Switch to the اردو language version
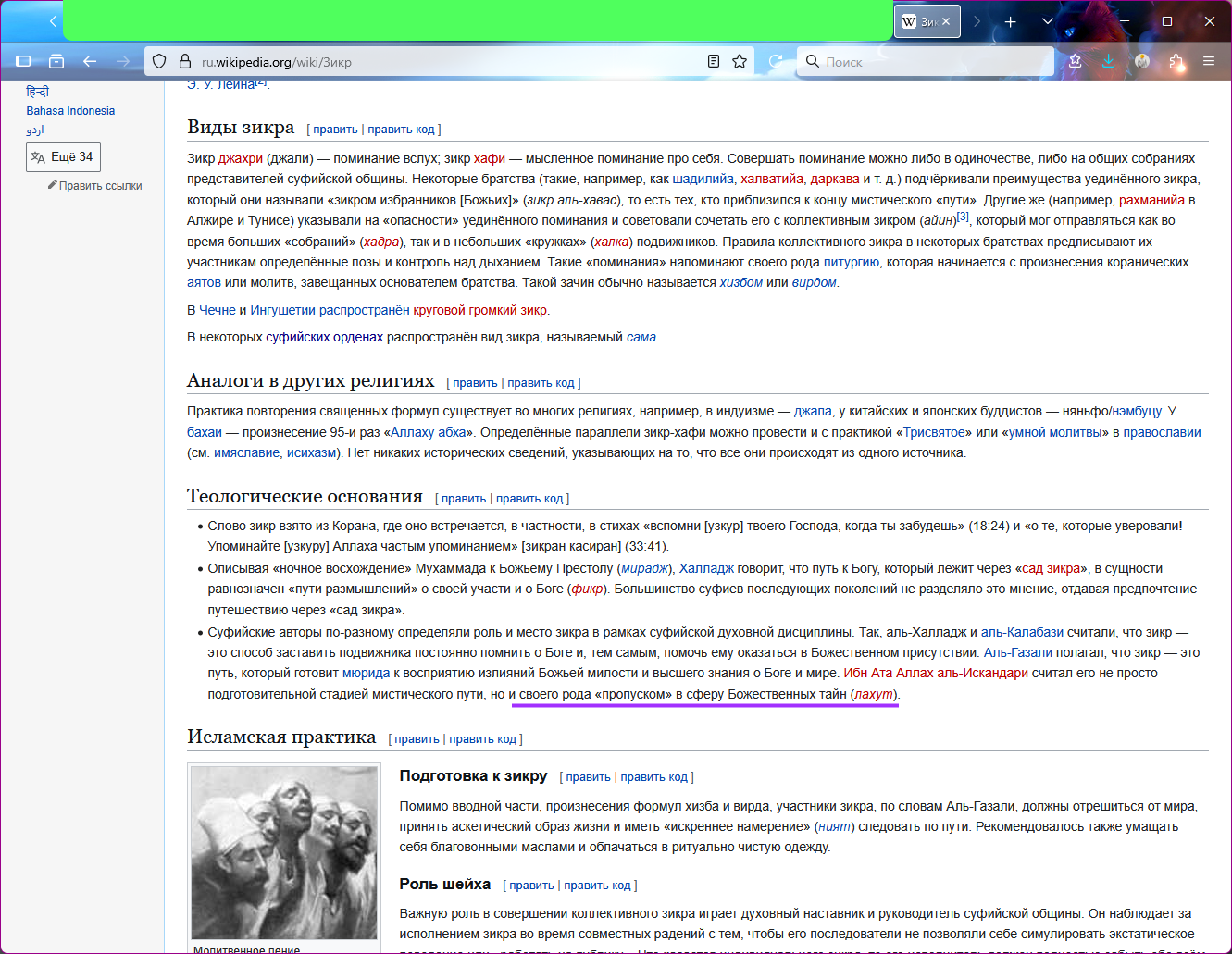 pyautogui.click(x=35, y=130)
